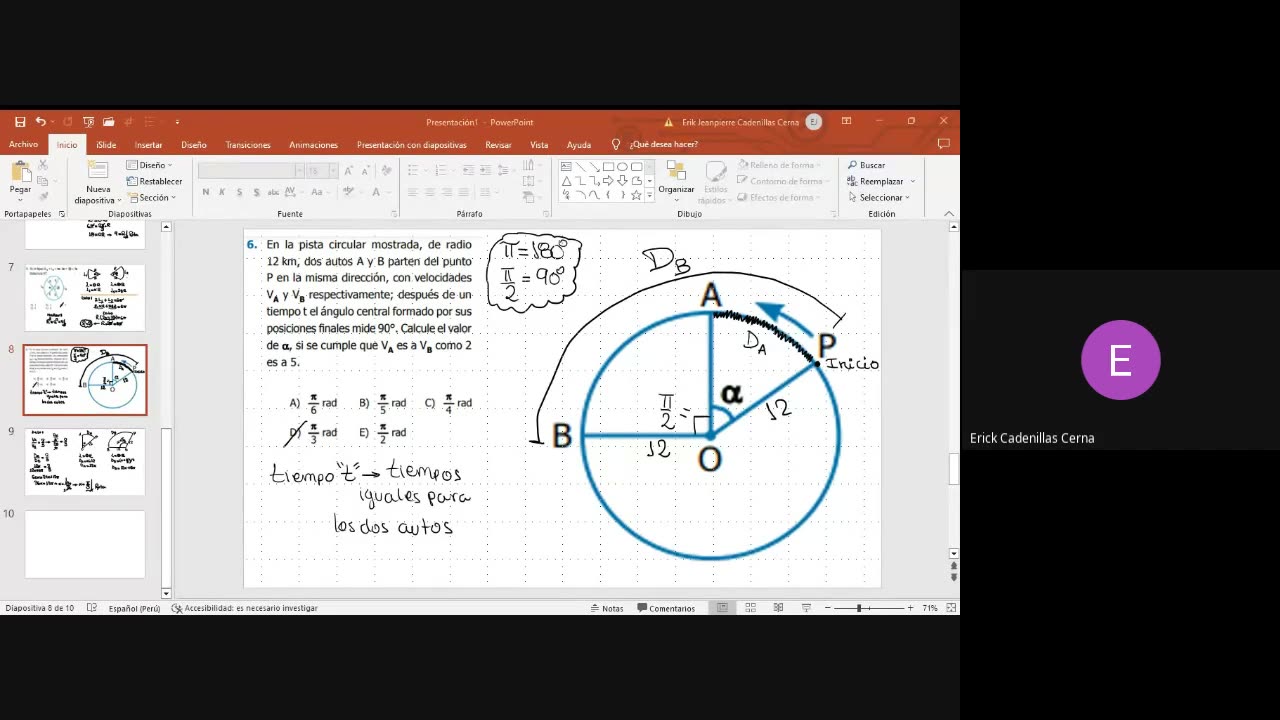Save the presentation with the floppy disk icon
Screen dimensions: 1280x720
pos(19,122)
